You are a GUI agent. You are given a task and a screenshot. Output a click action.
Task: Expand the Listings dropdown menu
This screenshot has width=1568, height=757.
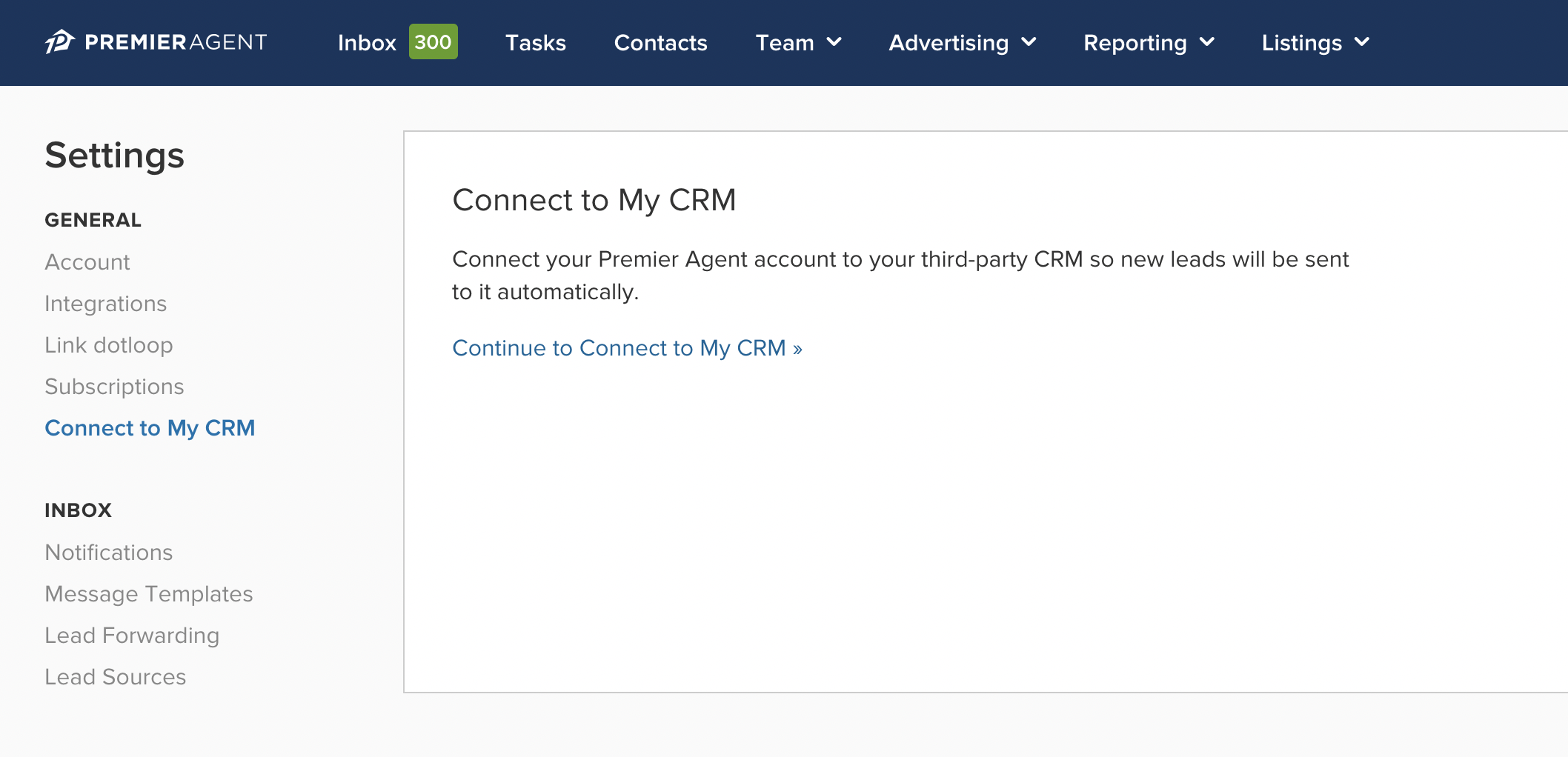pos(1315,43)
